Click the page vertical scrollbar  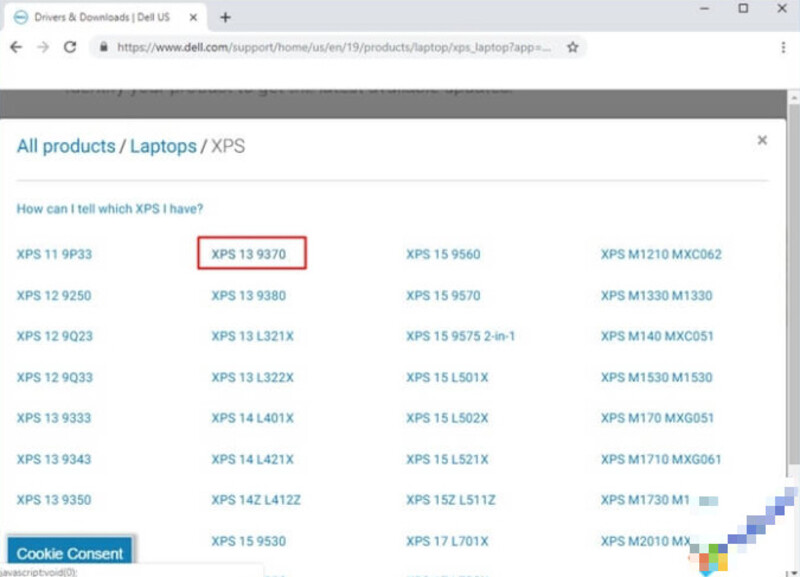[x=793, y=286]
